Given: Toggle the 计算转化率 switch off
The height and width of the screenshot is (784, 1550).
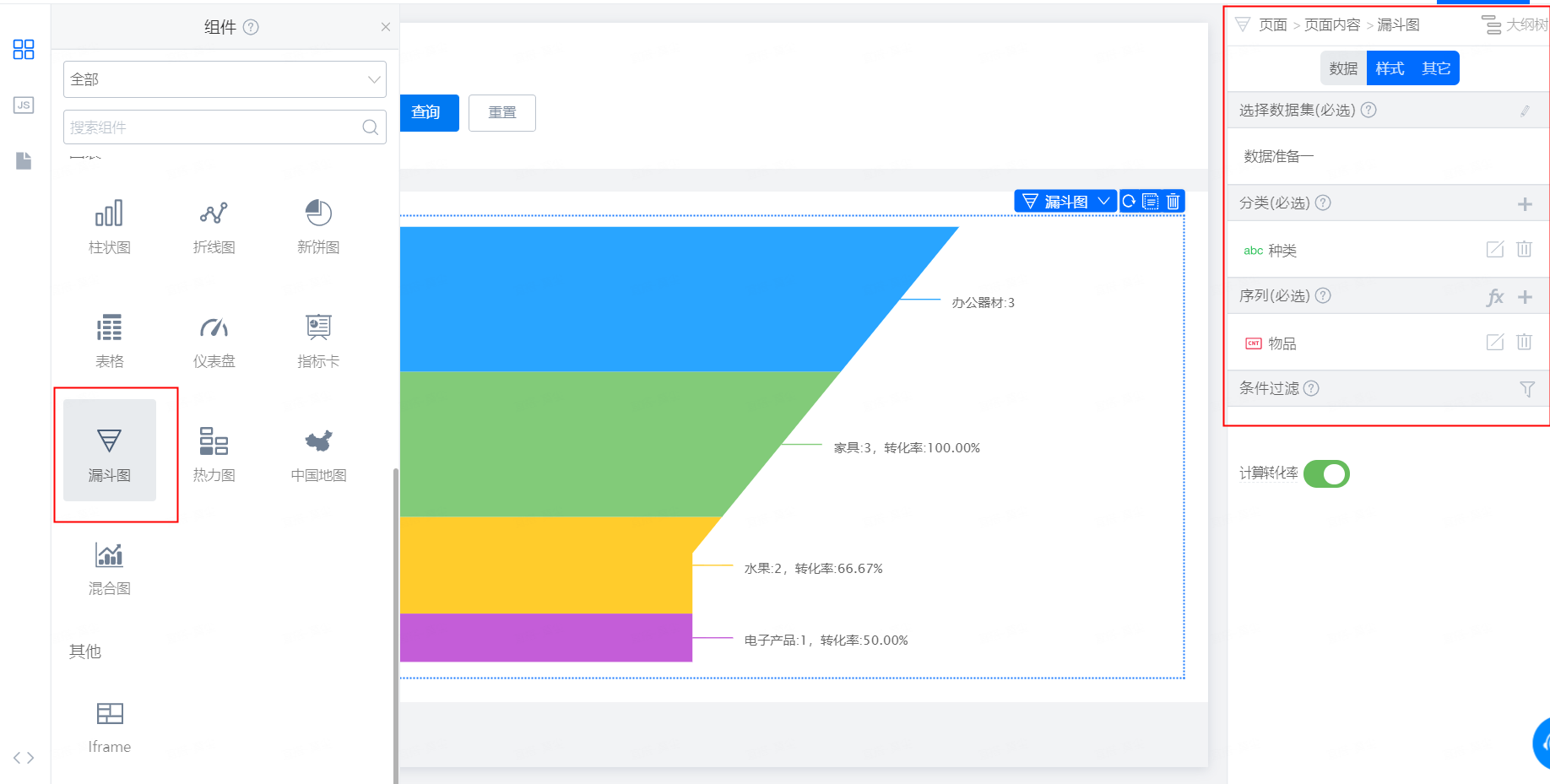Looking at the screenshot, I should click(x=1326, y=474).
